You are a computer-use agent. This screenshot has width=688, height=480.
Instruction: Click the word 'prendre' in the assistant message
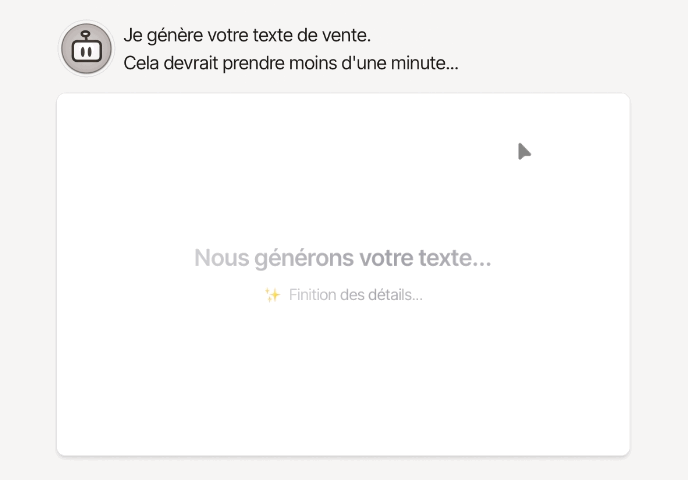tap(251, 64)
